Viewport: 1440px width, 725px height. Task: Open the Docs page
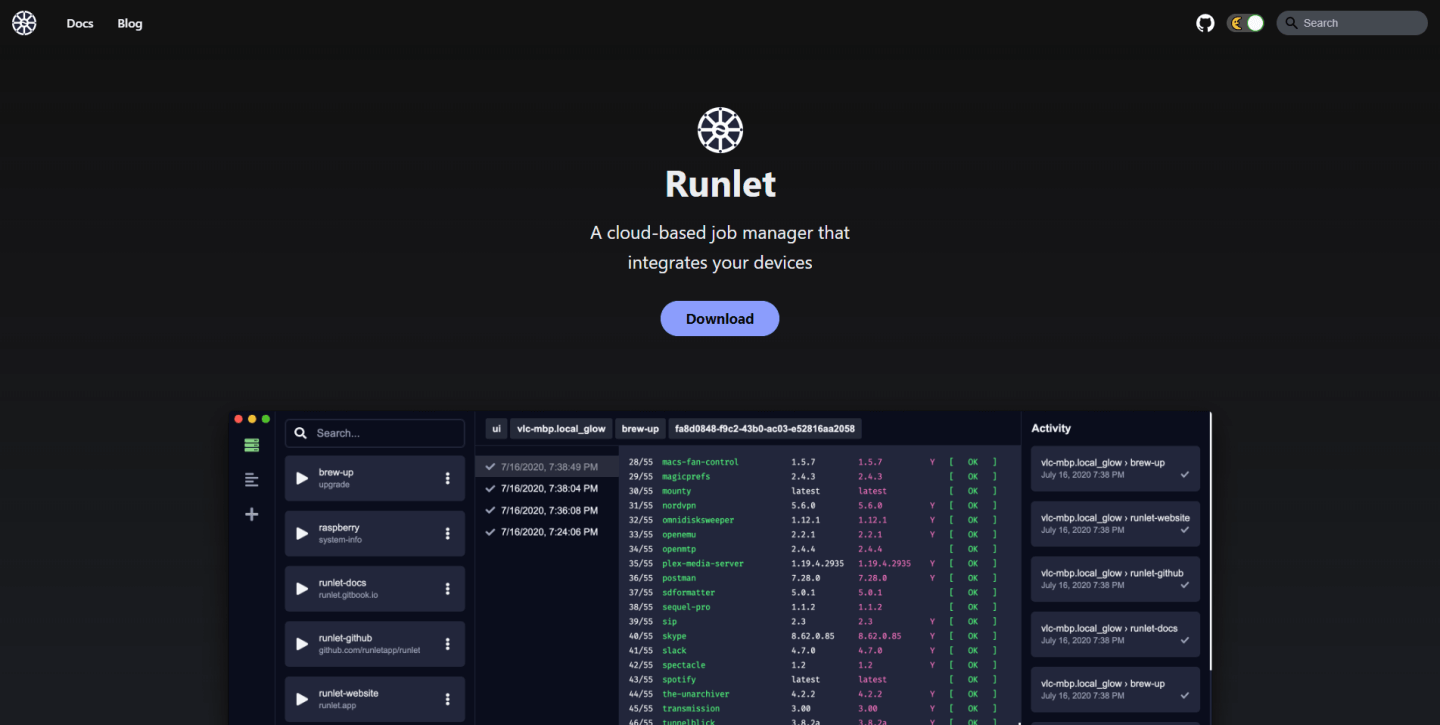[x=79, y=23]
